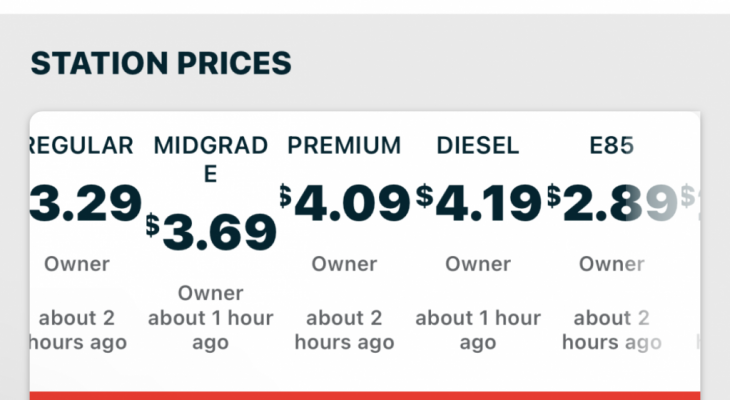Click Owner under Premium price
The height and width of the screenshot is (400, 730).
[x=344, y=264]
